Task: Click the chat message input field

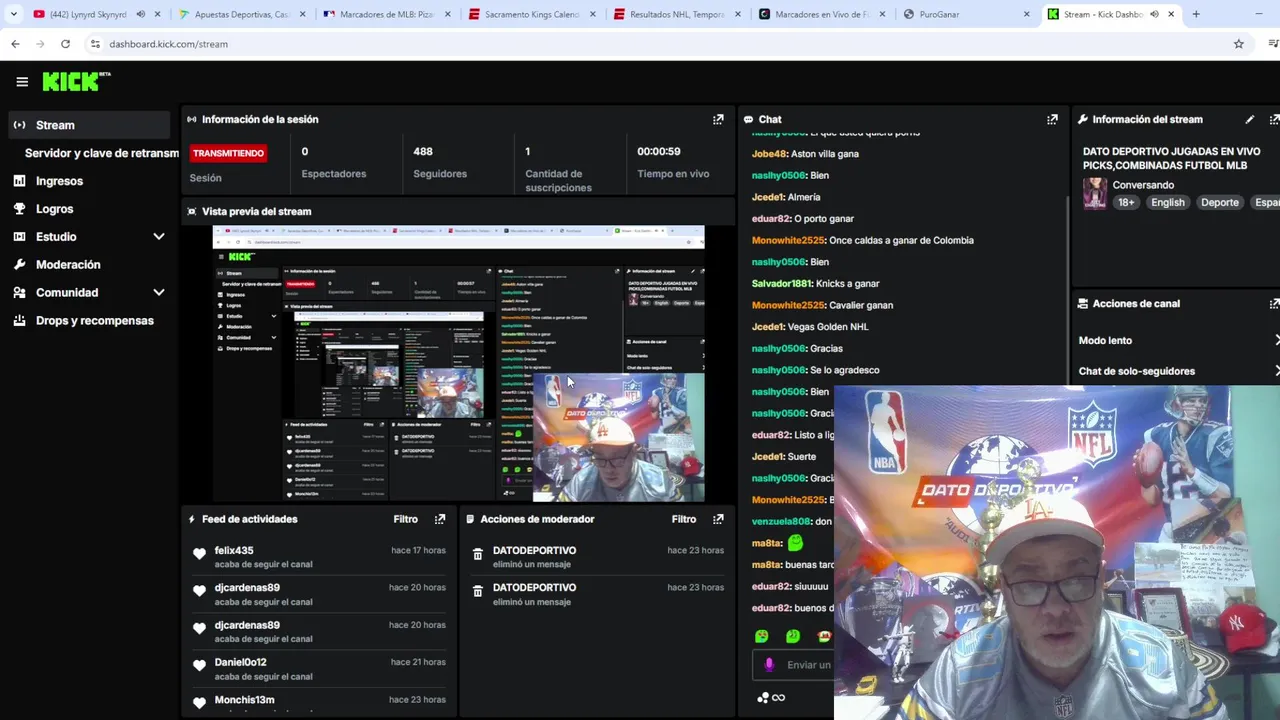Action: click(793, 664)
